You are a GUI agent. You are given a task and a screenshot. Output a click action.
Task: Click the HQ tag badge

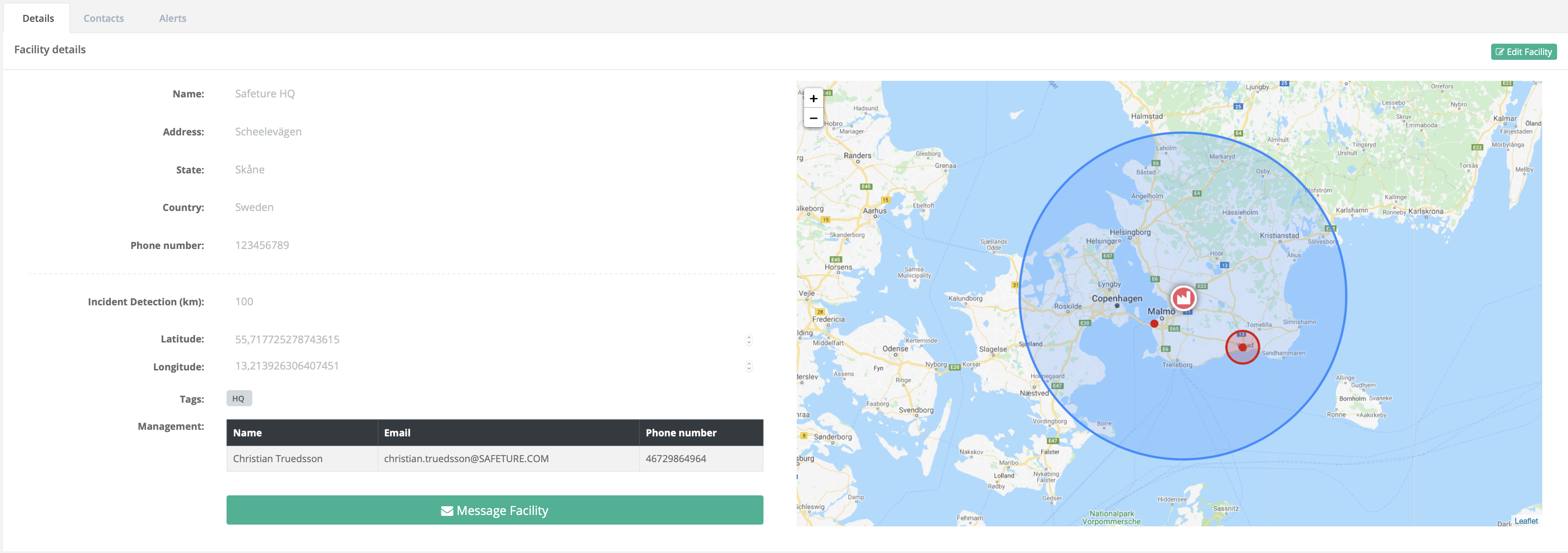239,398
